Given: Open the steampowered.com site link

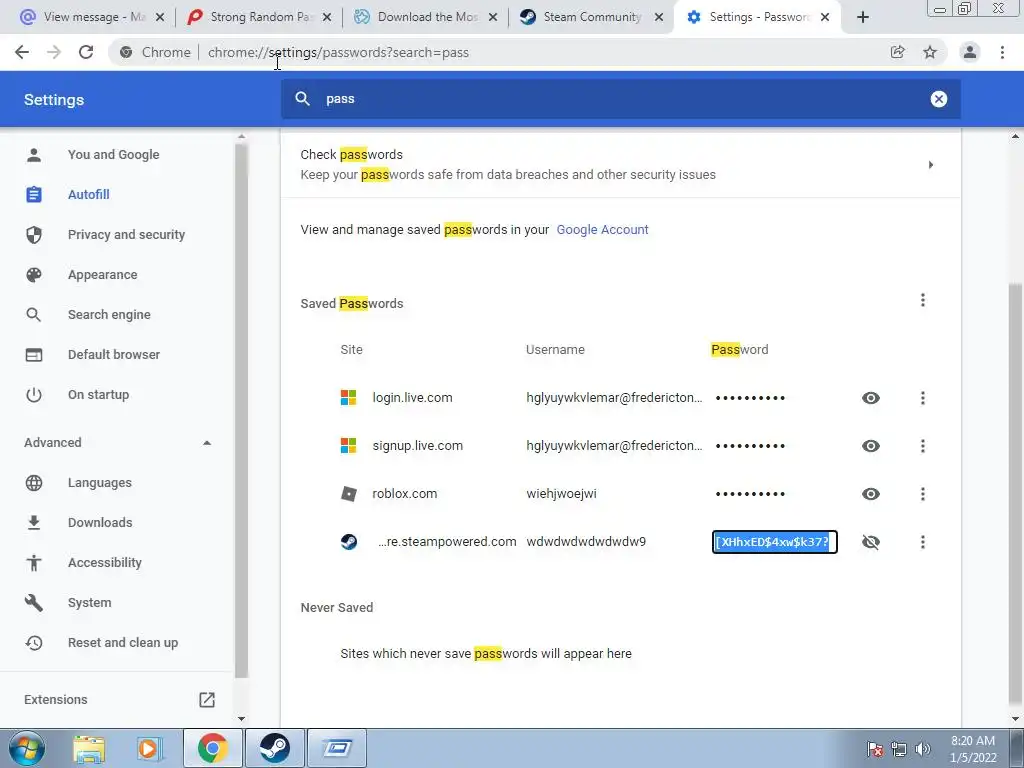Looking at the screenshot, I should (447, 542).
